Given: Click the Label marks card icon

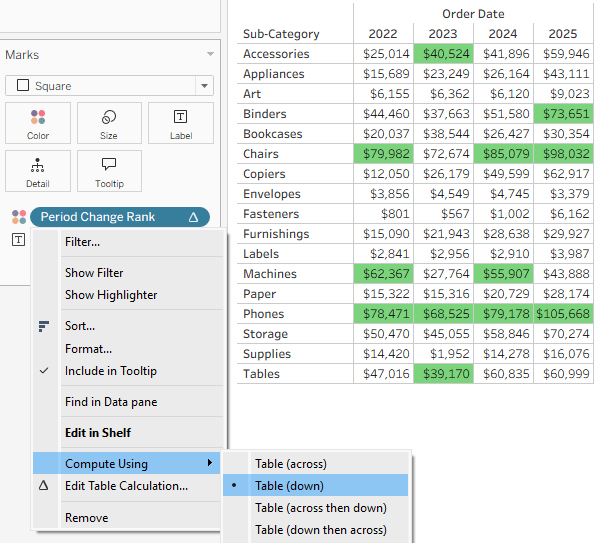Looking at the screenshot, I should 180,117.
